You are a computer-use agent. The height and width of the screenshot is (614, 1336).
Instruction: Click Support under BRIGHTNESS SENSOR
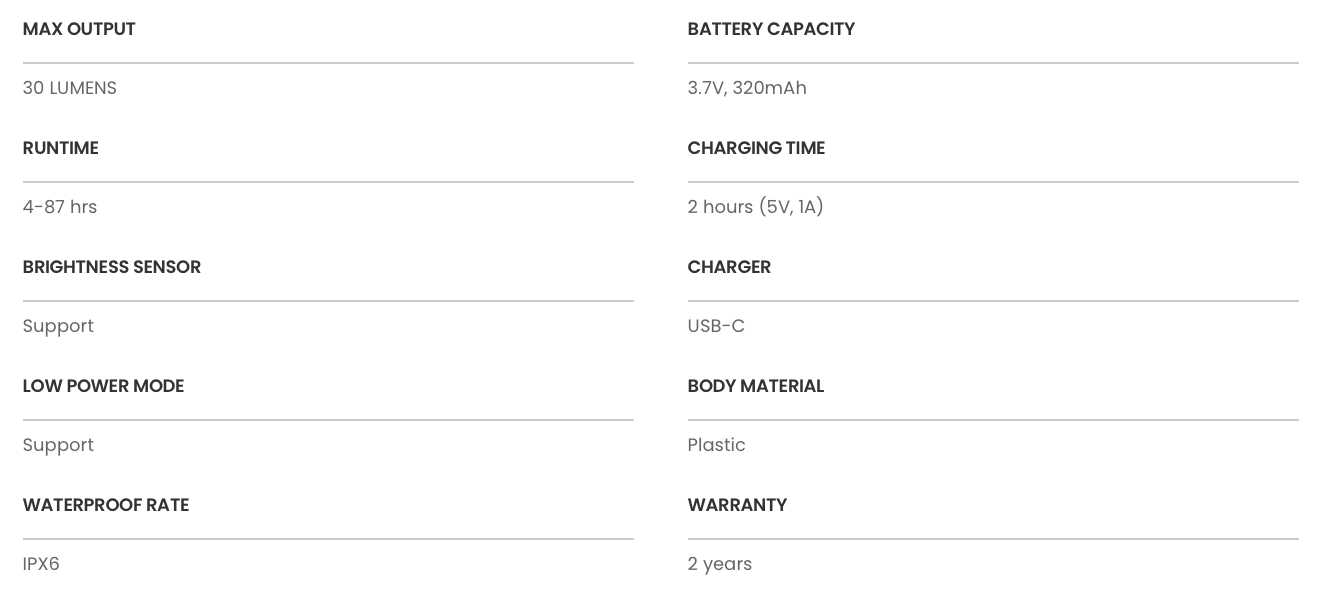pyautogui.click(x=58, y=326)
